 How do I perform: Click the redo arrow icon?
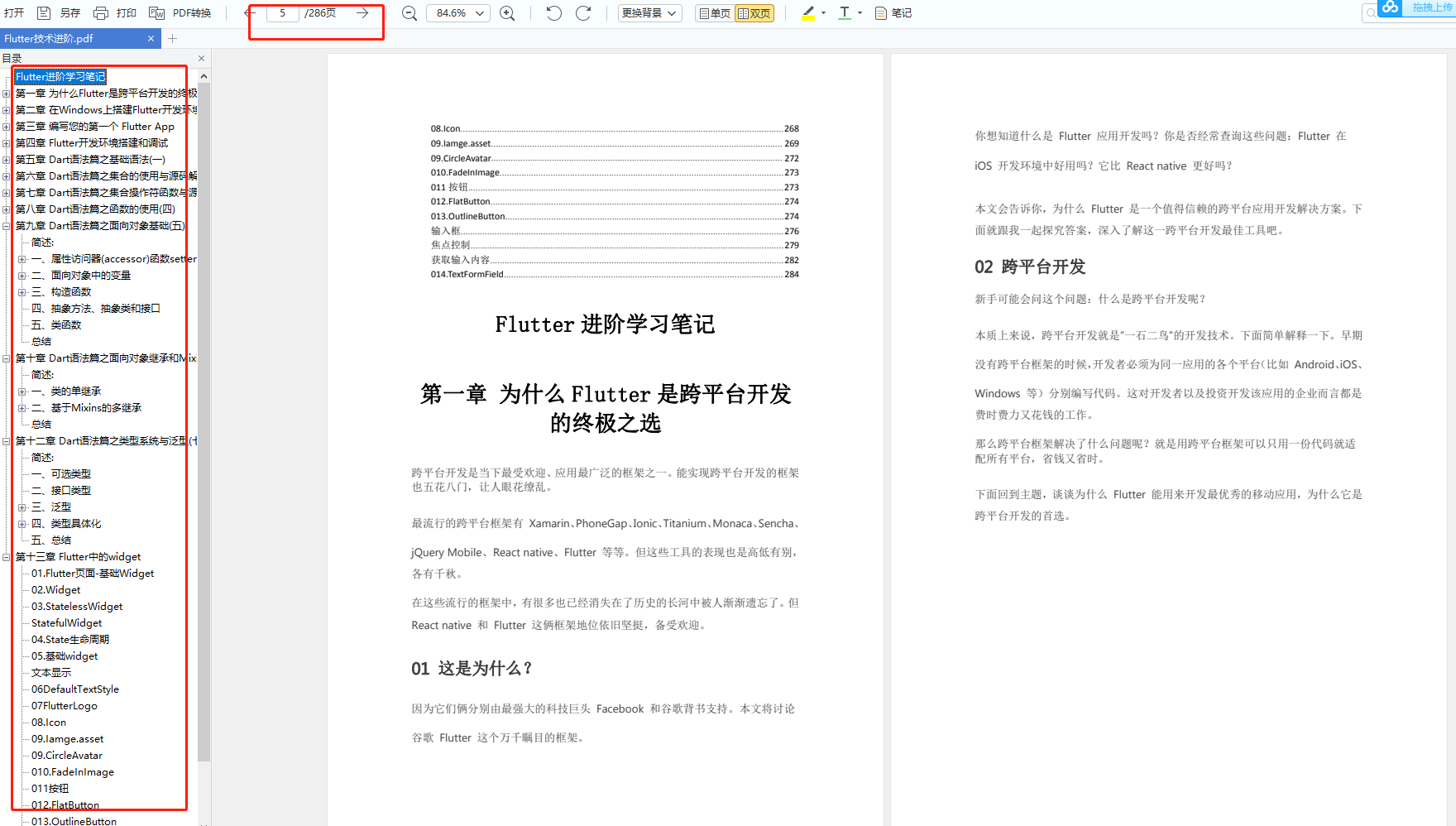[584, 12]
